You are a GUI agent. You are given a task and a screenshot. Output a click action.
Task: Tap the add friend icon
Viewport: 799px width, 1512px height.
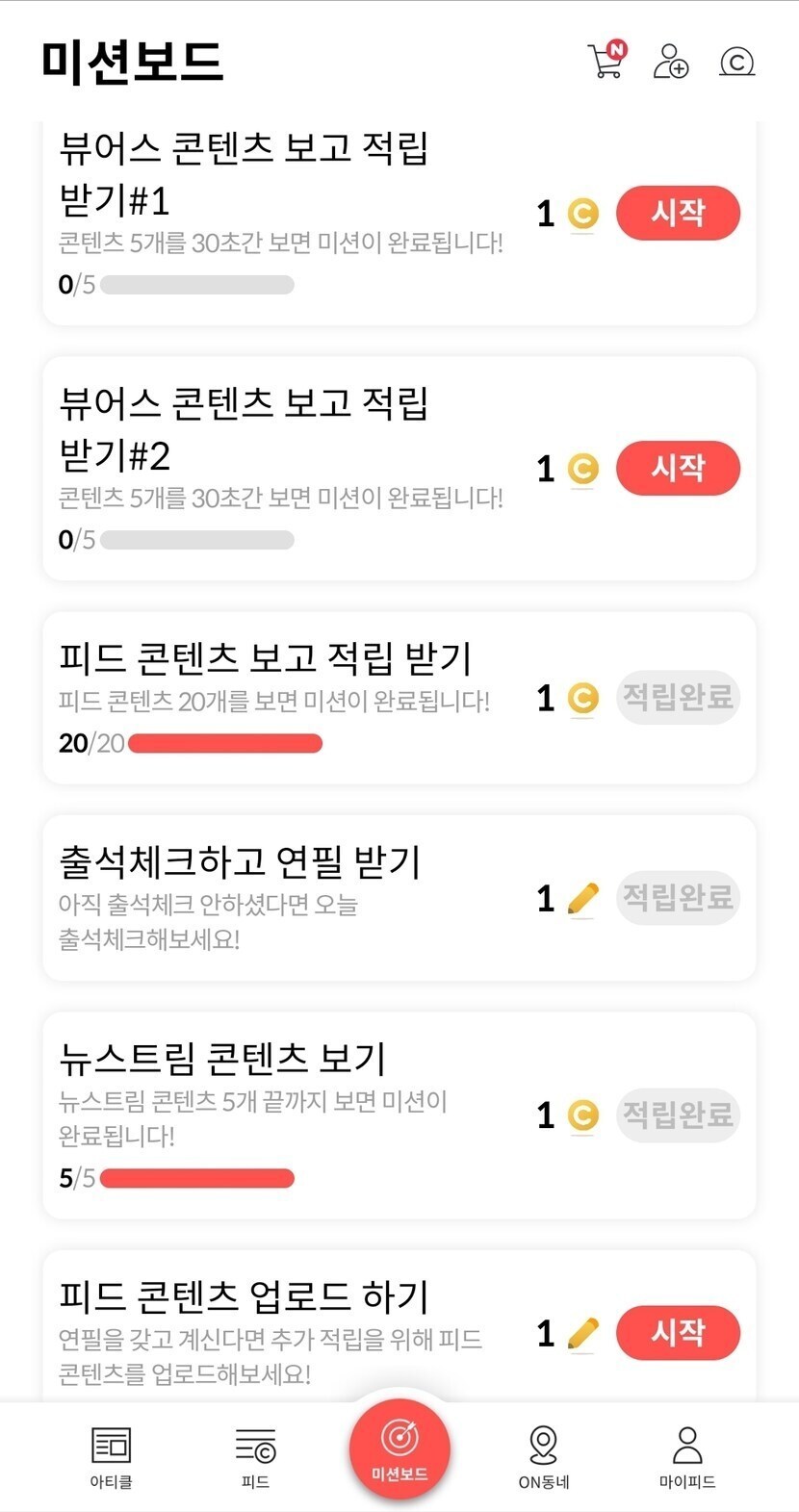pos(671,61)
